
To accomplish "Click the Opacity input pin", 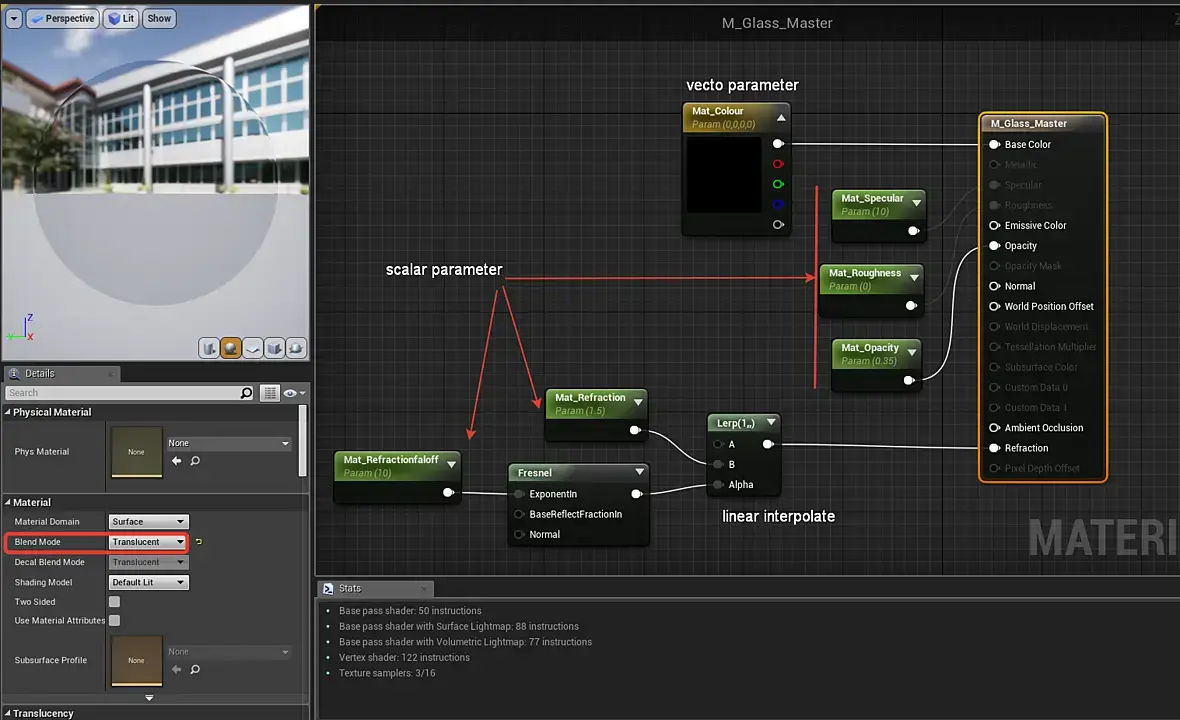I will (x=994, y=245).
